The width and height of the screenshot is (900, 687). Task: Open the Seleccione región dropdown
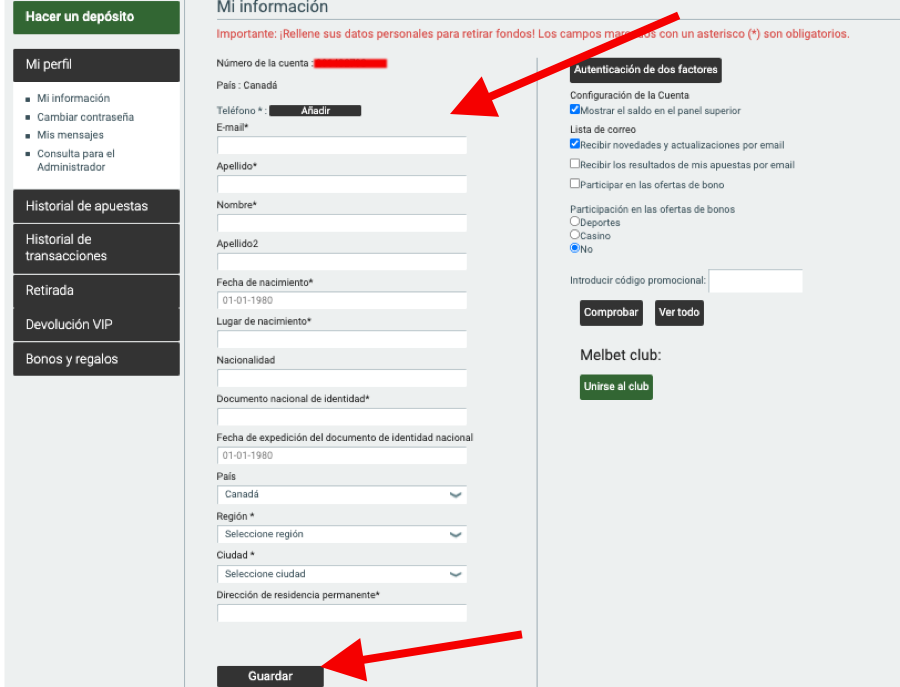341,535
